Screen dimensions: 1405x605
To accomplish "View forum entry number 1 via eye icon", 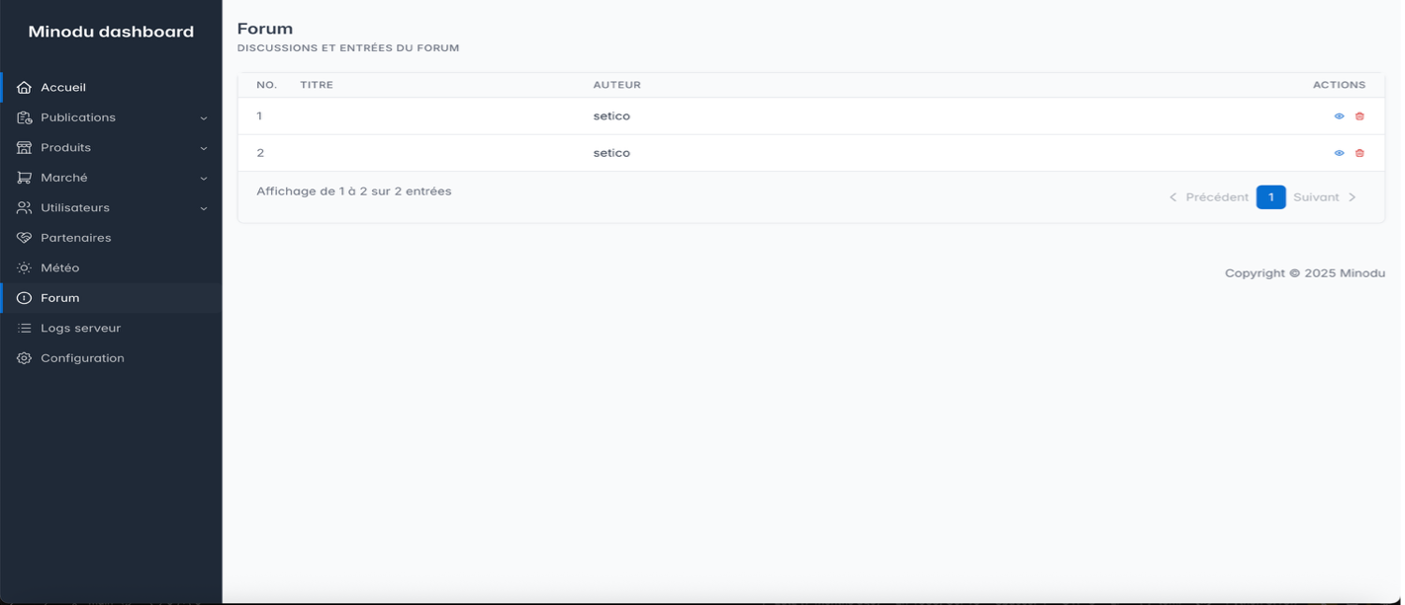I will pyautogui.click(x=1339, y=116).
